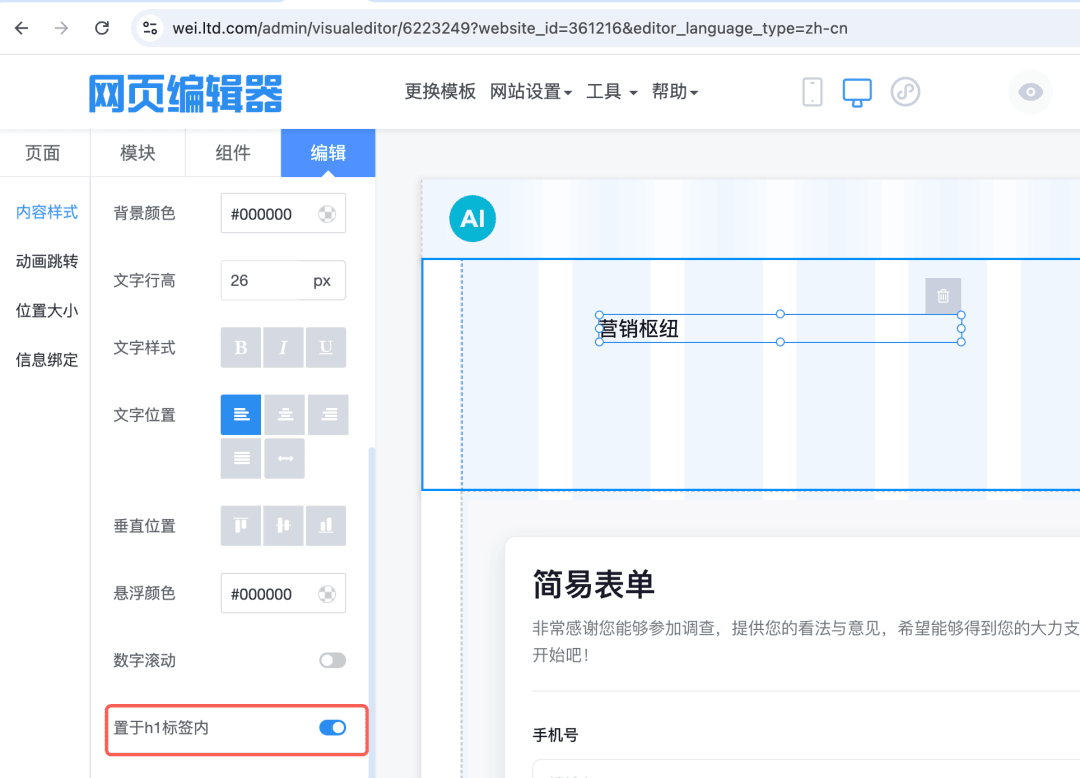The height and width of the screenshot is (778, 1080).
Task: Turn off the 置于h1标签内 switch
Action: pos(333,728)
